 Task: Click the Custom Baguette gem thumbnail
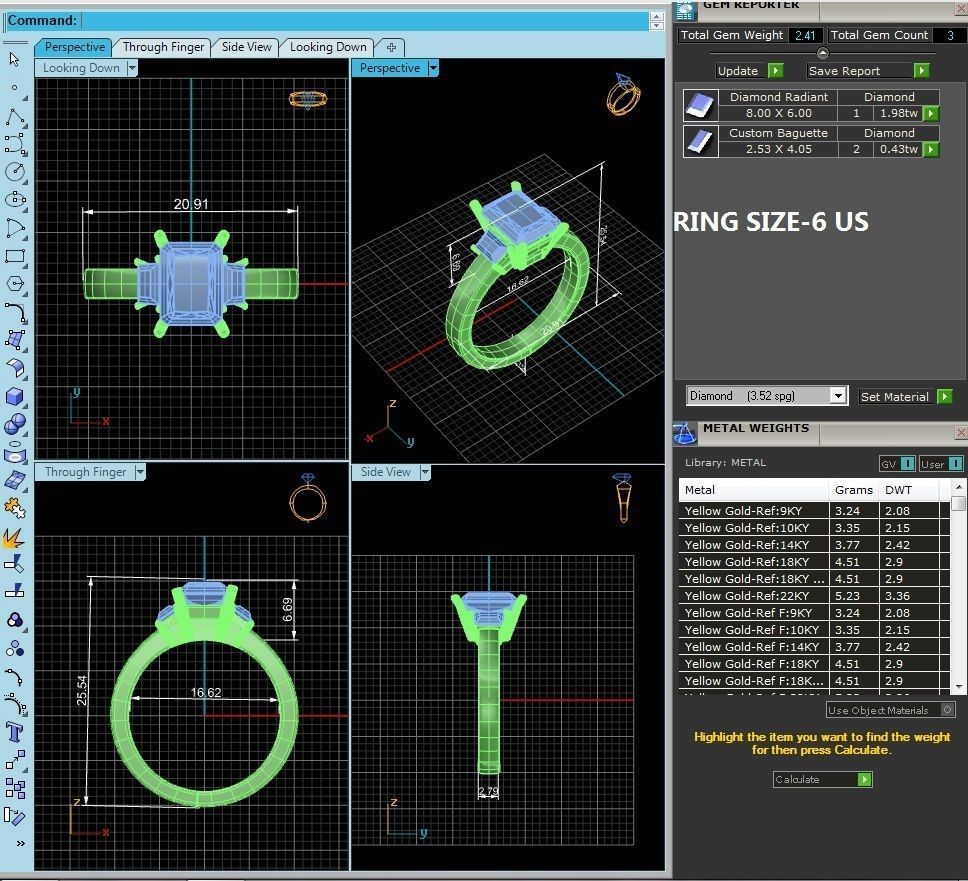click(701, 141)
